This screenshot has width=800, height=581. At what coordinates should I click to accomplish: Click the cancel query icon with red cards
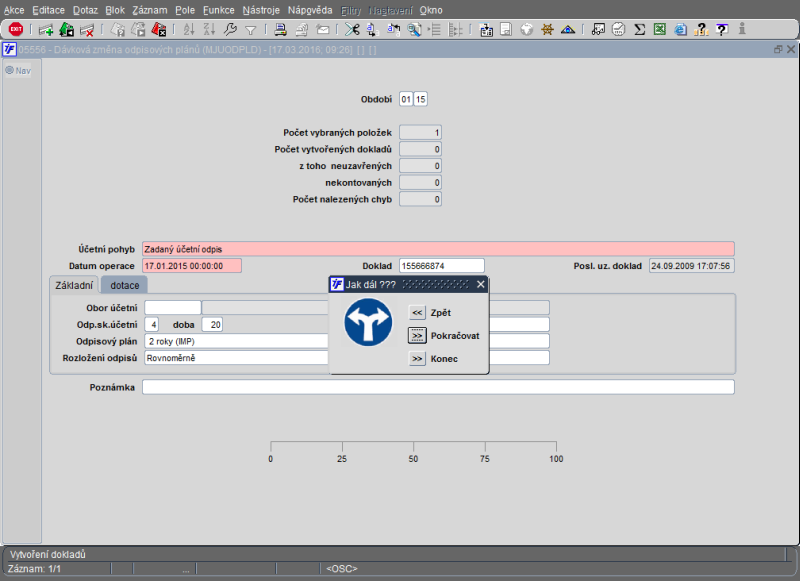pyautogui.click(x=159, y=30)
